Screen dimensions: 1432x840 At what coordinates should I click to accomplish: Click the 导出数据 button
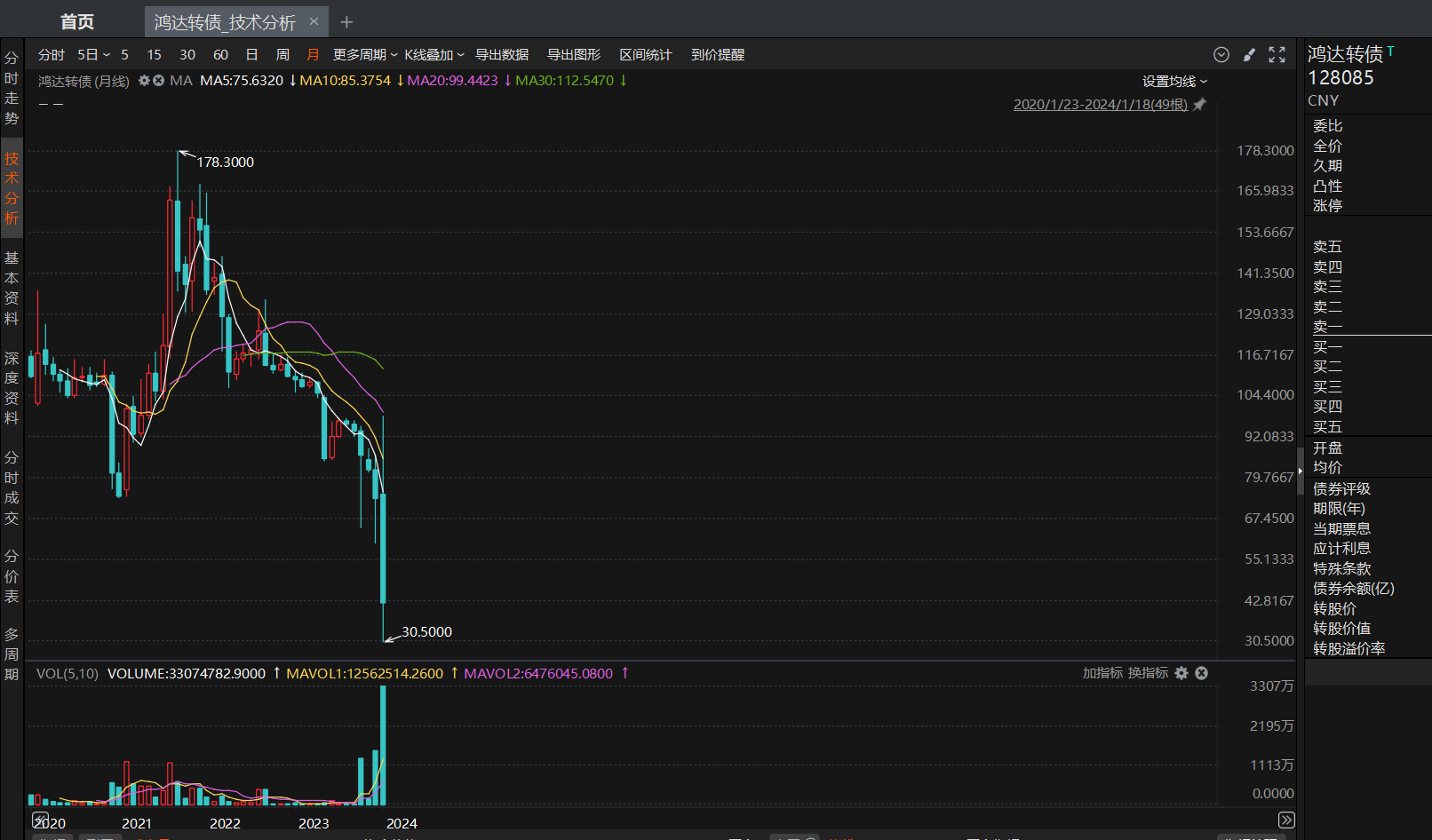pyautogui.click(x=502, y=55)
